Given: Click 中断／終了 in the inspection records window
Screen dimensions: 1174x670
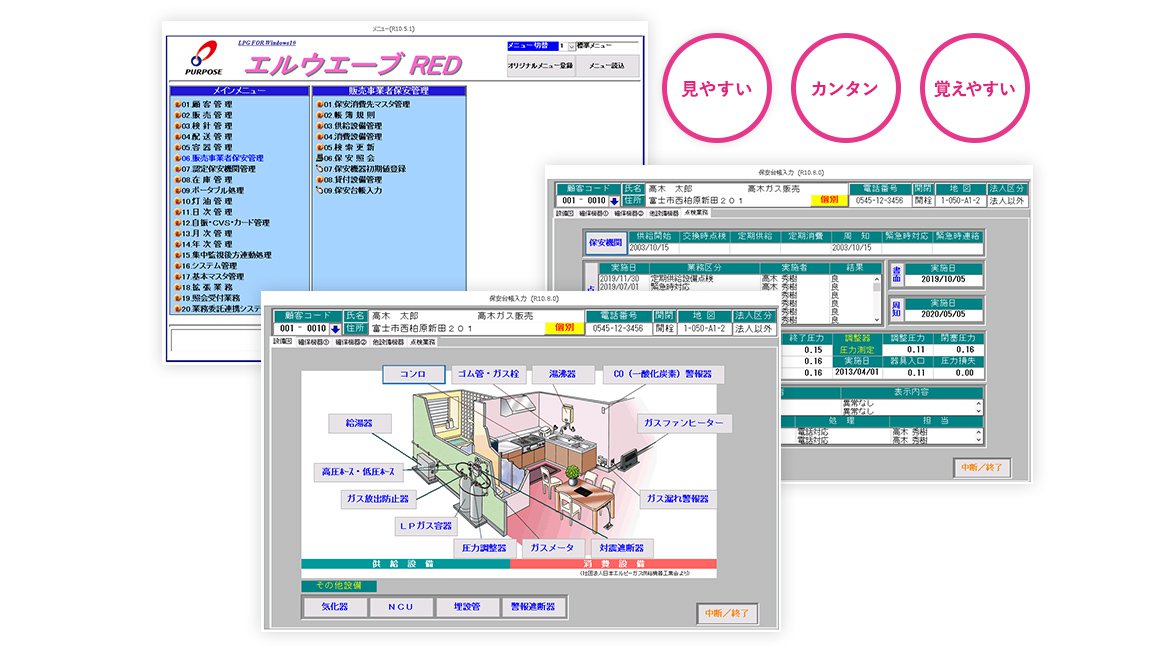Looking at the screenshot, I should [982, 468].
